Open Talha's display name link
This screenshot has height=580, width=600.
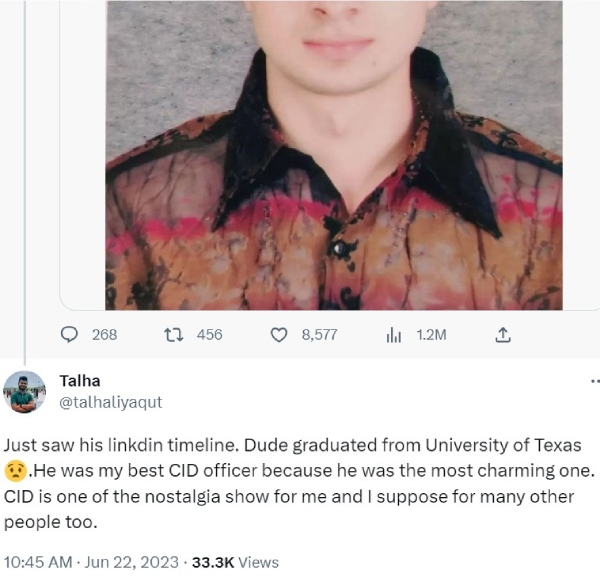click(x=79, y=381)
